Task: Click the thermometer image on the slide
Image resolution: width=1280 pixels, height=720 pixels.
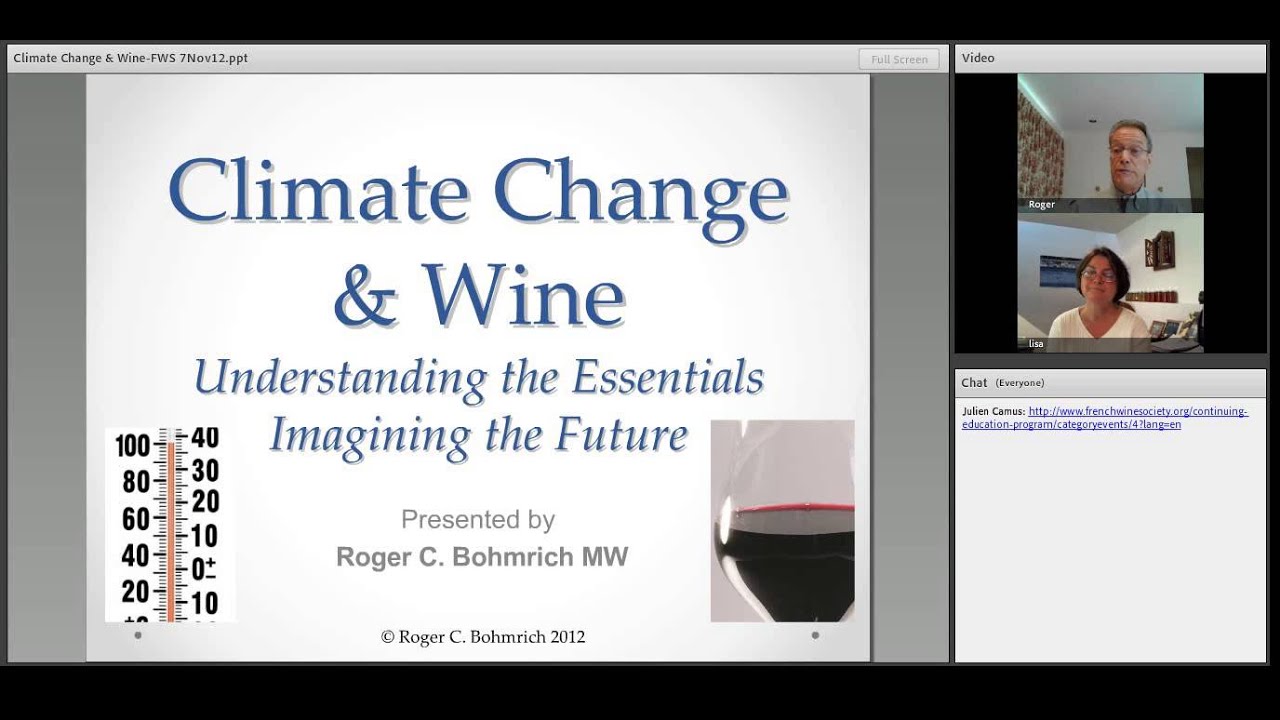Action: tap(170, 524)
